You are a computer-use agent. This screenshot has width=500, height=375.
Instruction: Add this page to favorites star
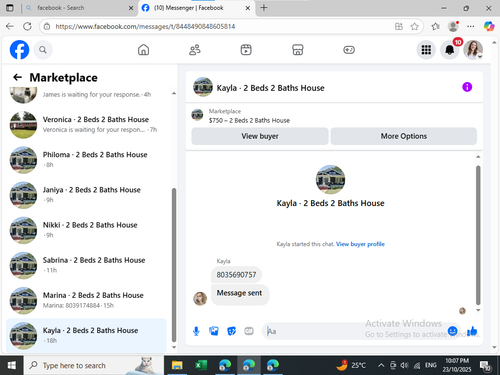click(414, 26)
